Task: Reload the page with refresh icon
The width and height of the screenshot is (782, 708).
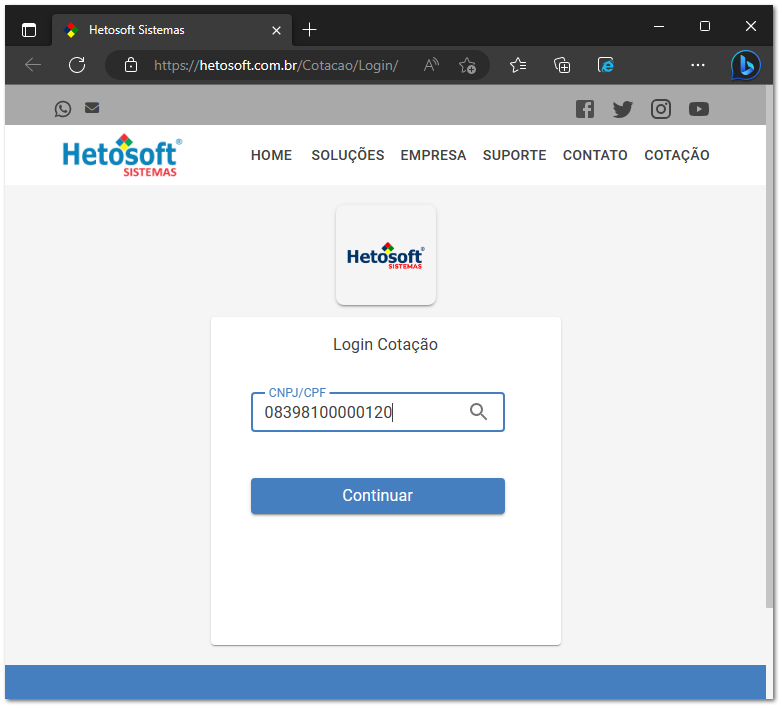Action: 77,65
